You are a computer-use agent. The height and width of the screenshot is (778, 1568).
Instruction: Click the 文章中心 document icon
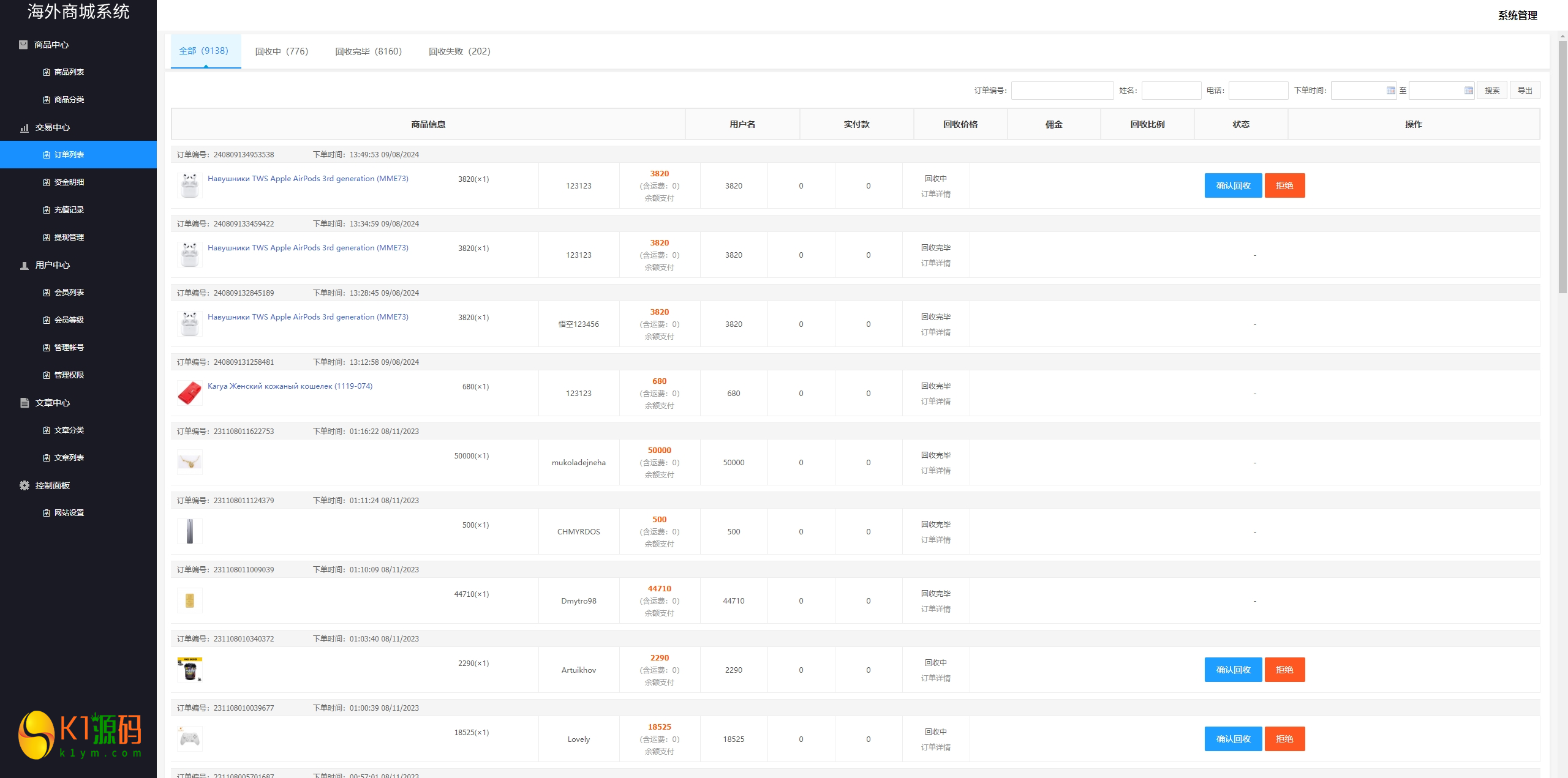[x=24, y=403]
